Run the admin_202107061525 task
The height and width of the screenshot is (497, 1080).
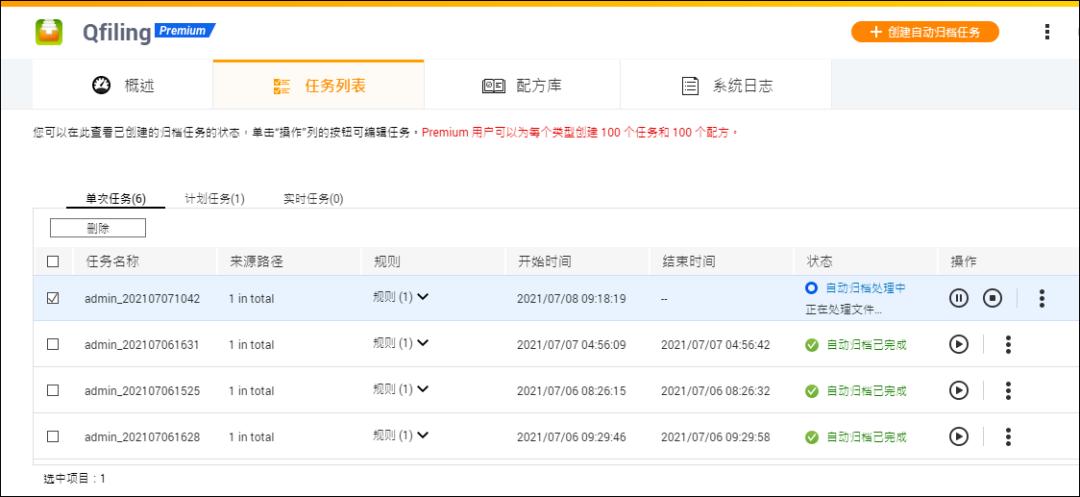[x=959, y=390]
